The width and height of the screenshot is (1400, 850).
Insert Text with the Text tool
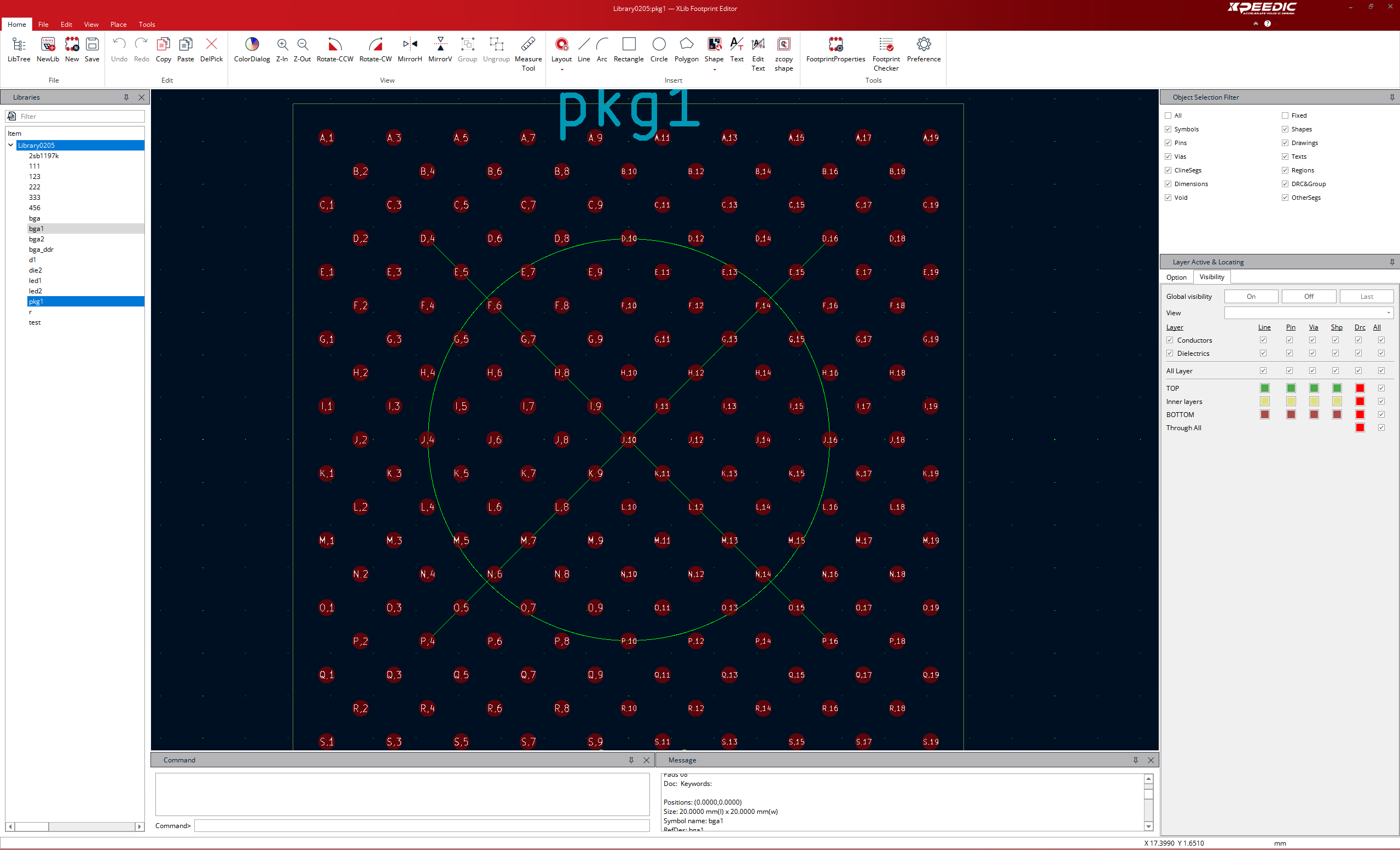pos(737,49)
